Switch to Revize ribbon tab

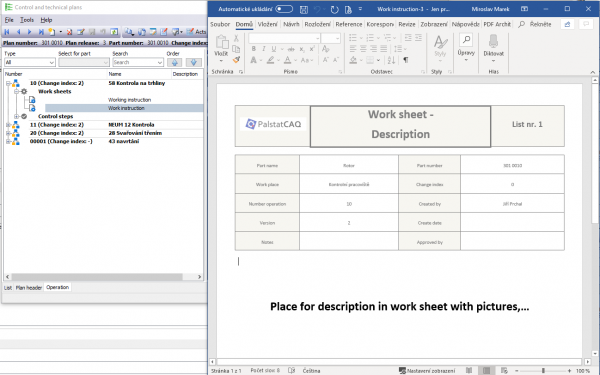tap(407, 24)
